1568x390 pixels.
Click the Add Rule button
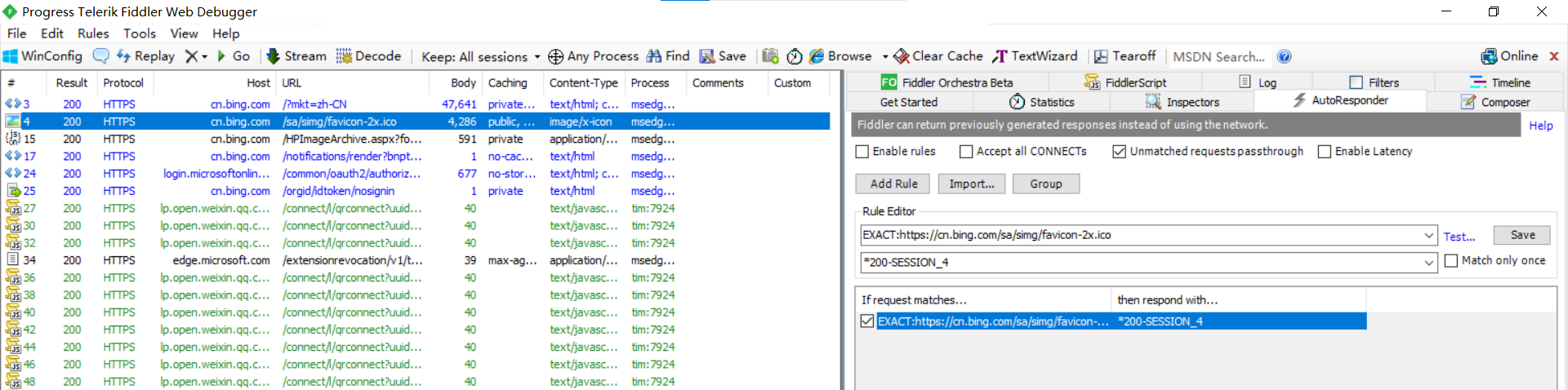click(x=893, y=184)
